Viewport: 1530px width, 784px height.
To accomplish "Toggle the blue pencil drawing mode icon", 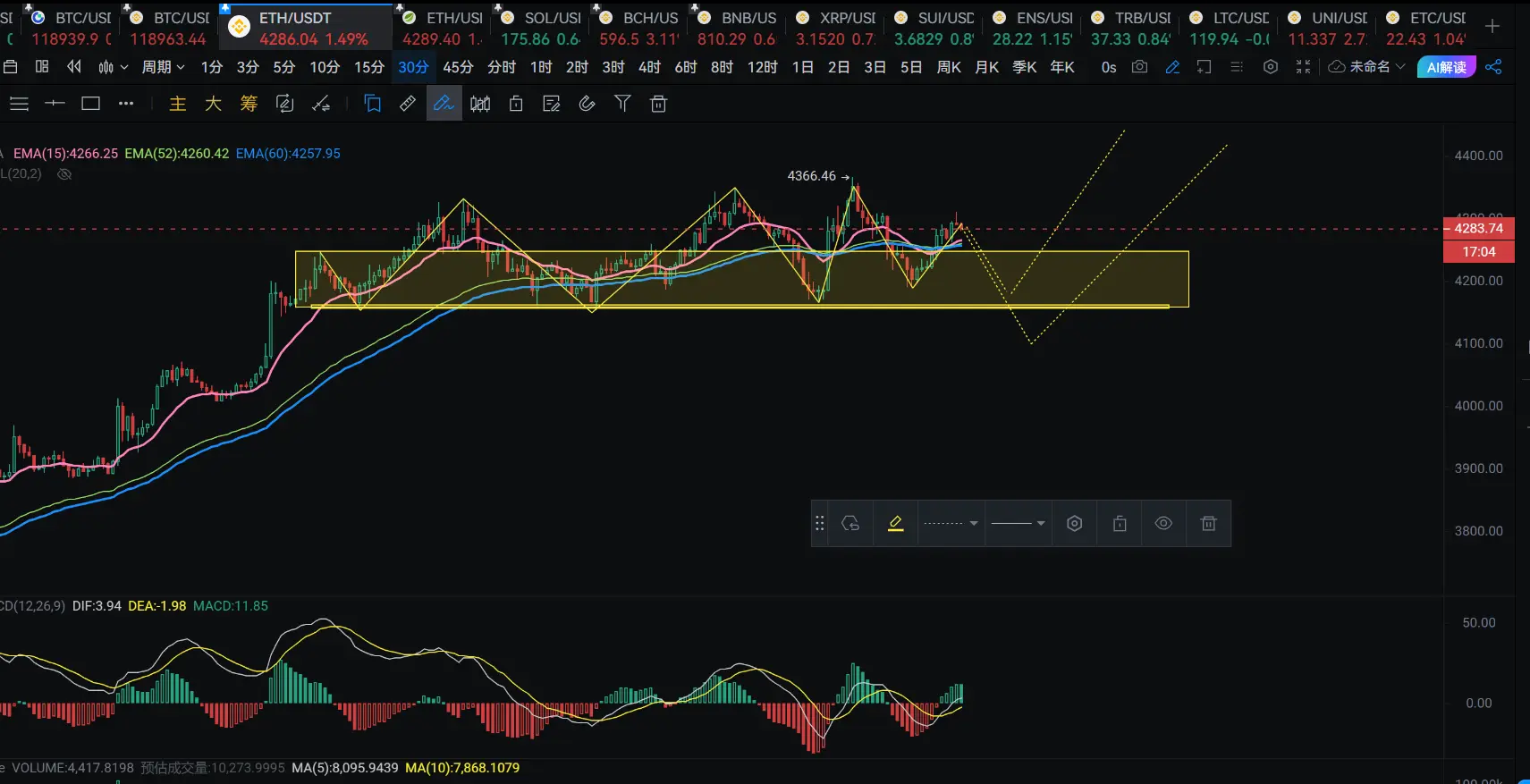I will point(1172,67).
